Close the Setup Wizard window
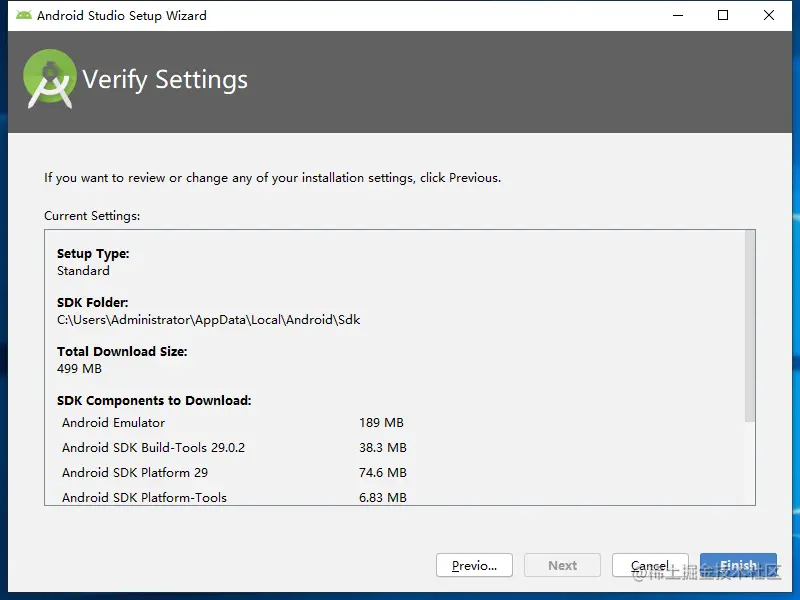 click(x=768, y=15)
